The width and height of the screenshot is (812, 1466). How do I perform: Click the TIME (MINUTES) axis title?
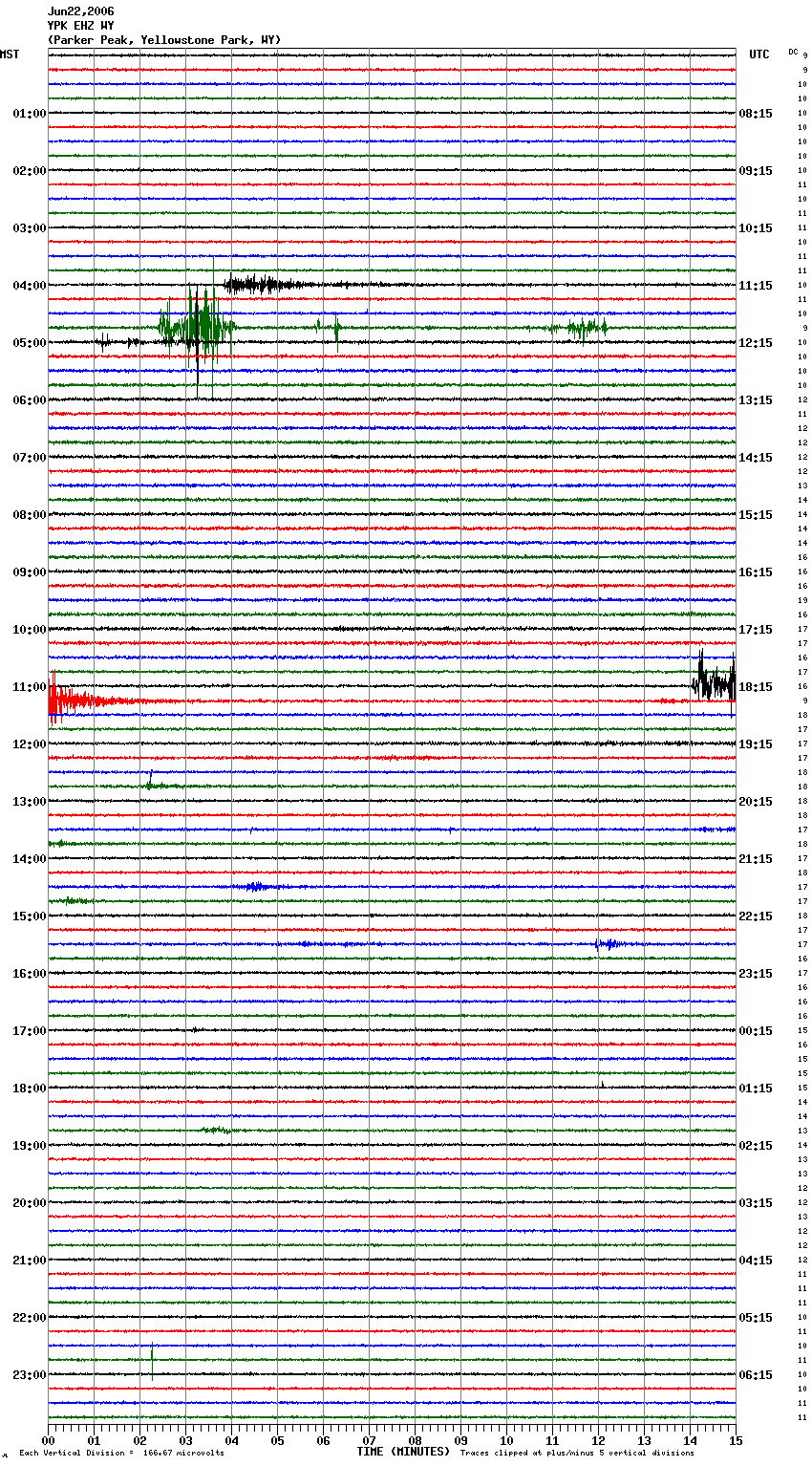[403, 1452]
